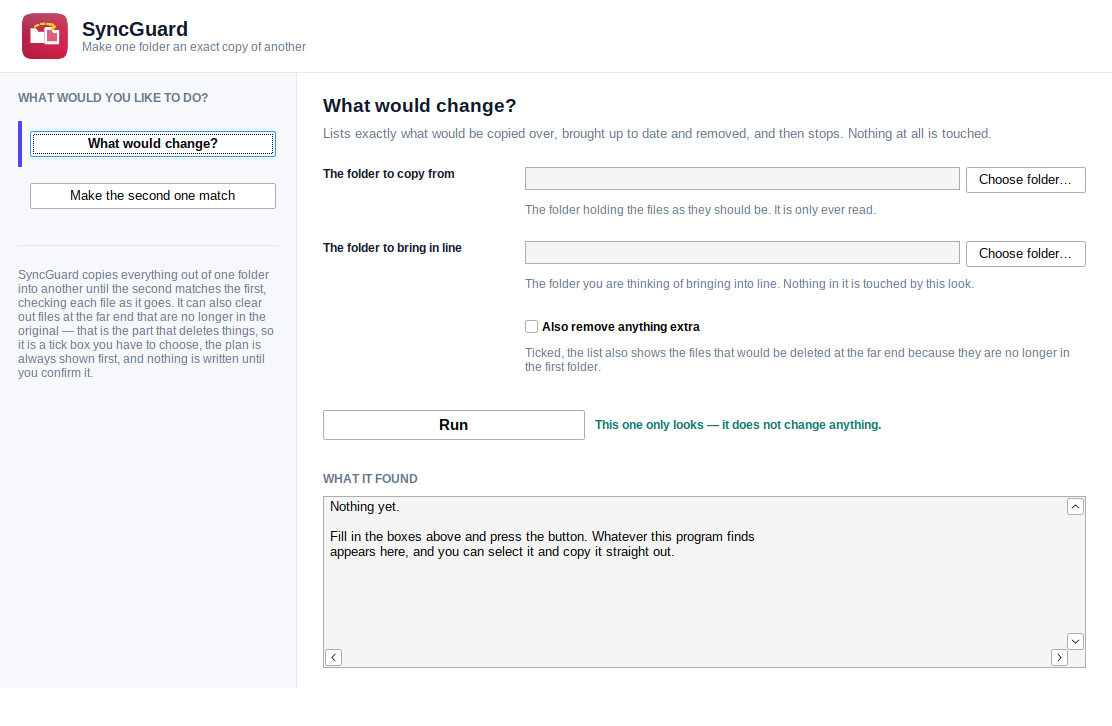1112x726 pixels.
Task: Click the 'WHAT WOULD YOU LIKE TO DO?' heading
Action: pyautogui.click(x=113, y=98)
